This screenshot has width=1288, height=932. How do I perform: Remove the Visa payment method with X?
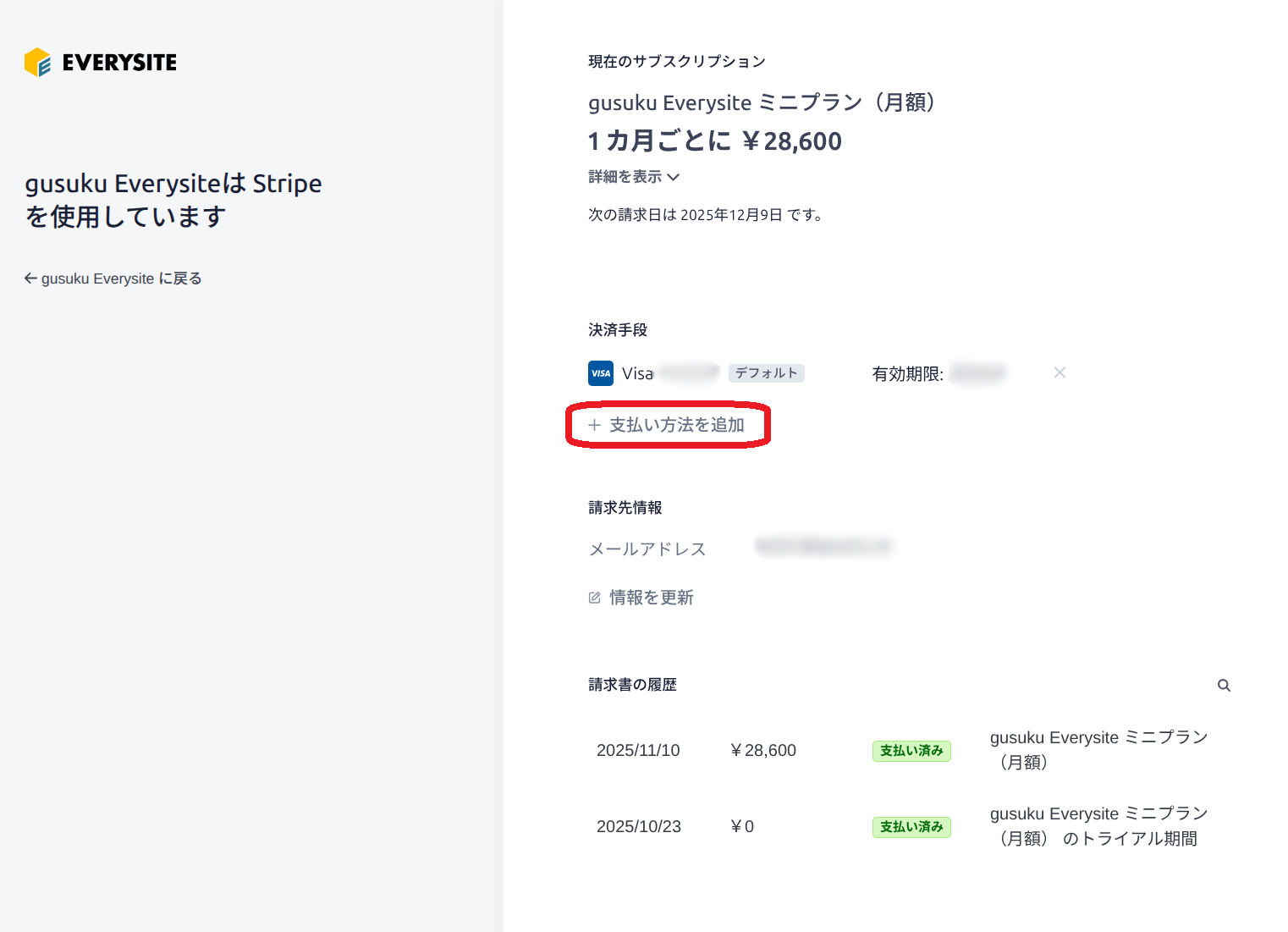pyautogui.click(x=1060, y=372)
